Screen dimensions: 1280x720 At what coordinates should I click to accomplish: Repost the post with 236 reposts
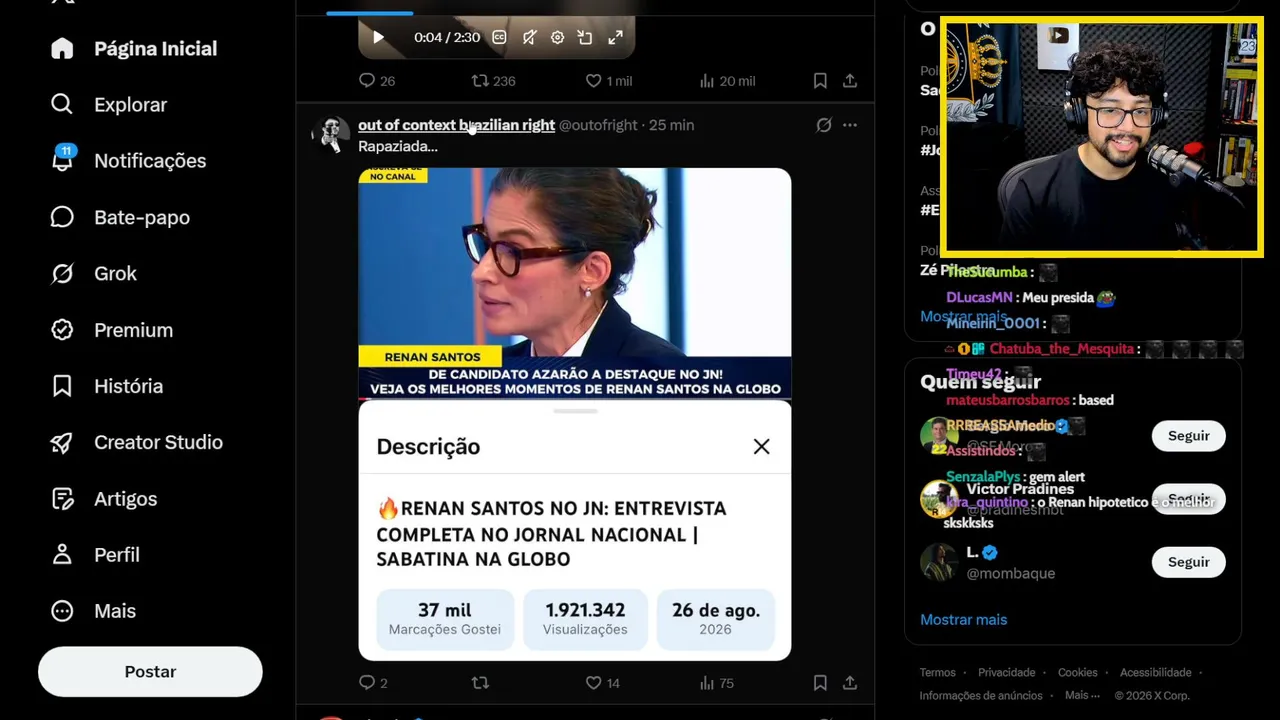(x=493, y=81)
